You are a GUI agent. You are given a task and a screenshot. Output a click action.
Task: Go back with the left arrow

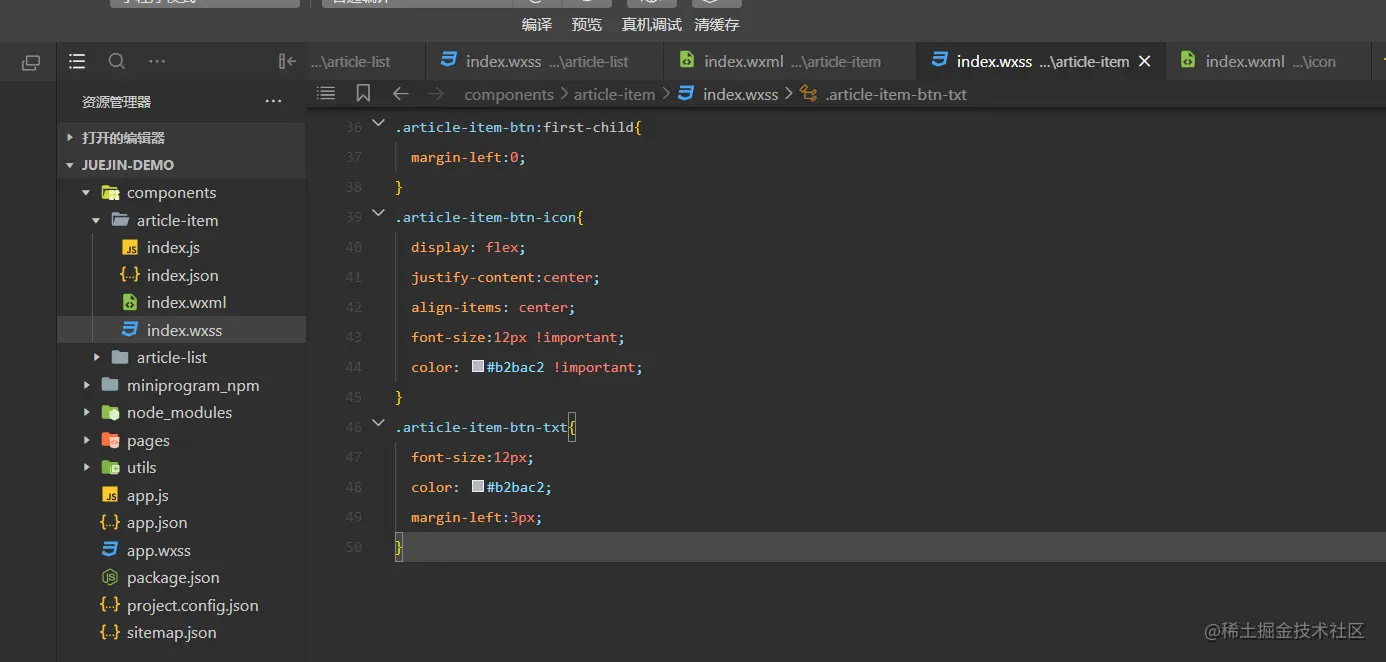(x=401, y=93)
